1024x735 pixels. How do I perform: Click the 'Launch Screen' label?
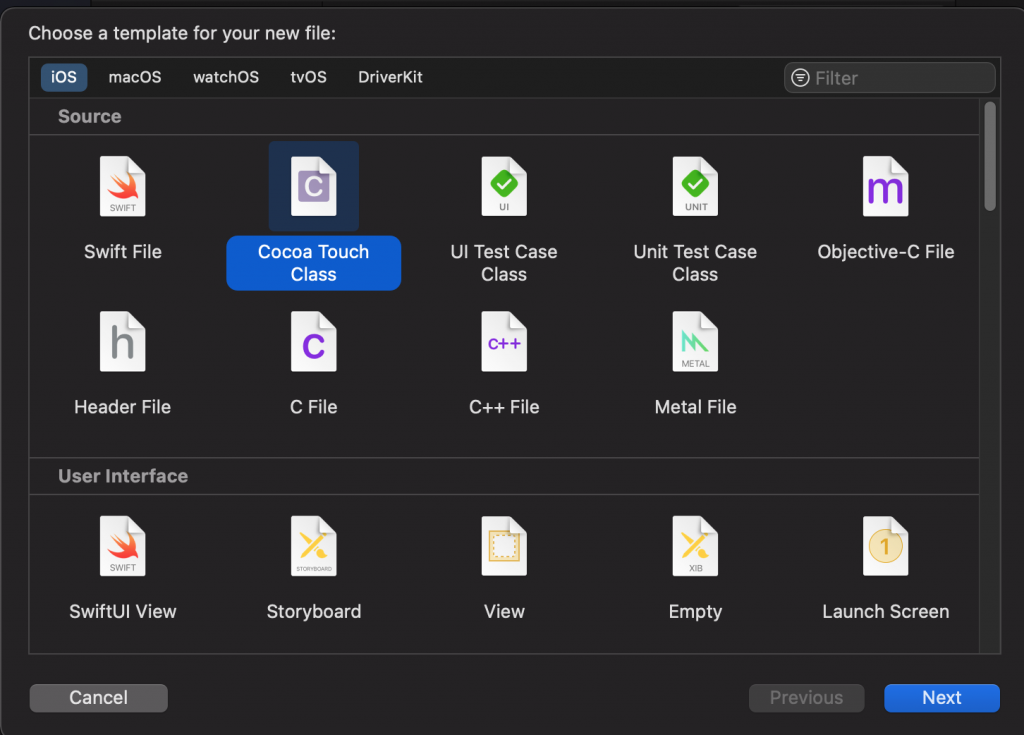point(886,612)
